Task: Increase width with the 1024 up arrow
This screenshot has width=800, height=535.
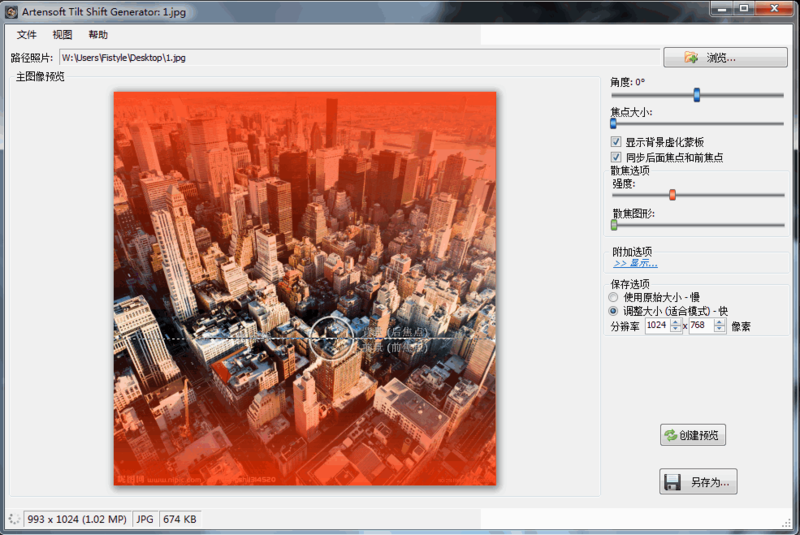Action: [676, 322]
